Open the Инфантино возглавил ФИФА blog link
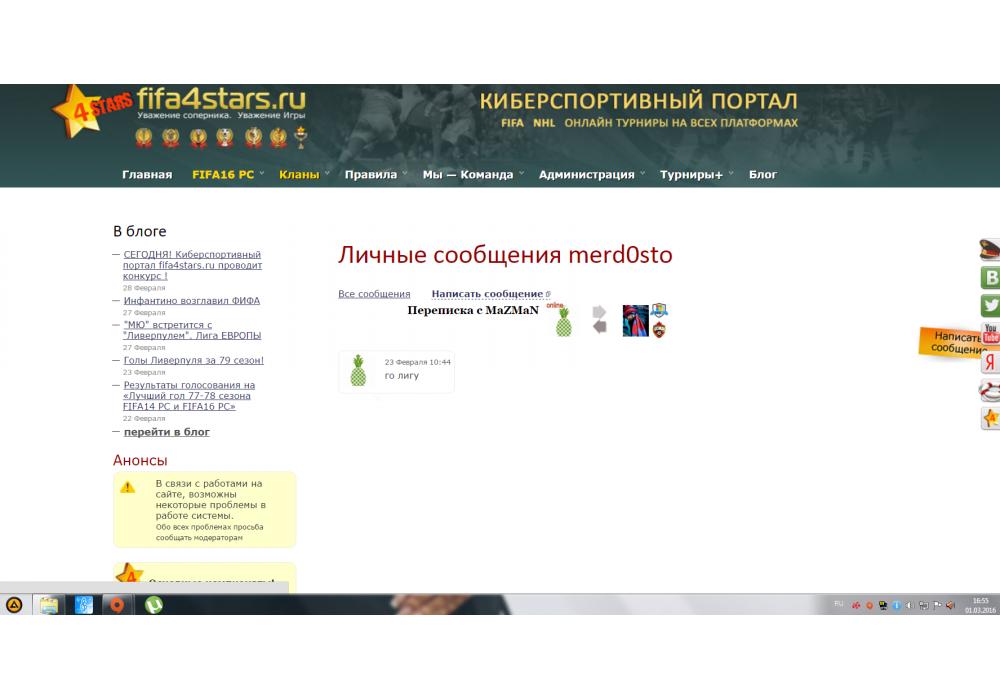1000x700 pixels. 192,300
